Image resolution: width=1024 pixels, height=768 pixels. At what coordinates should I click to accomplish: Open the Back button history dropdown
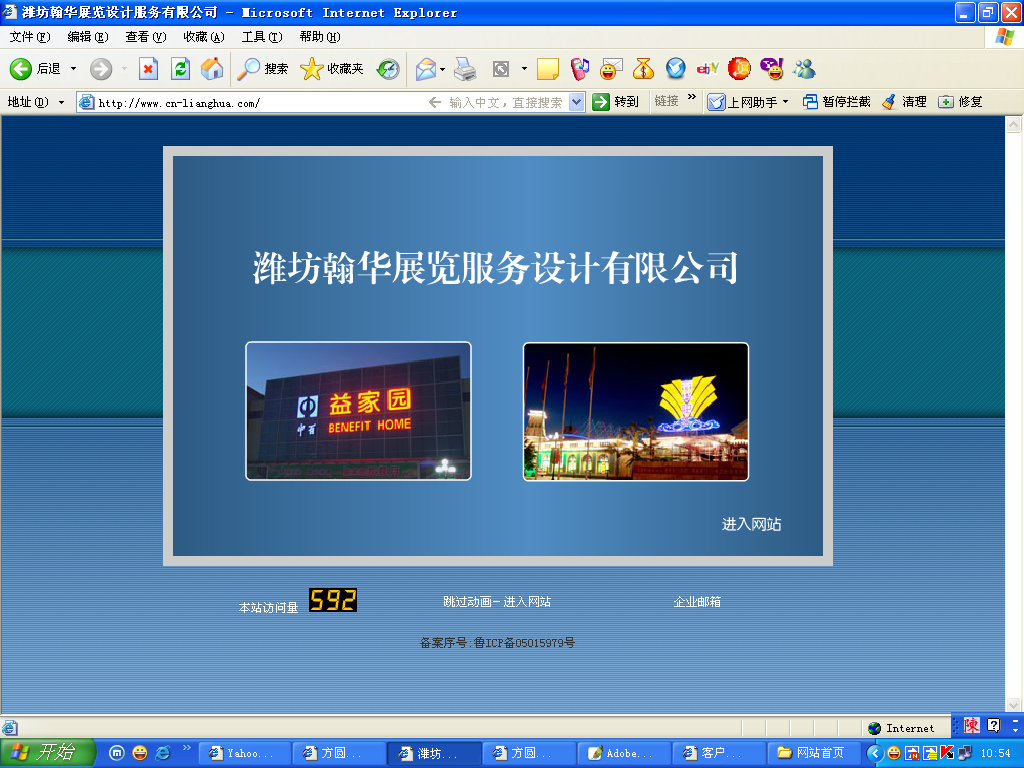73,69
